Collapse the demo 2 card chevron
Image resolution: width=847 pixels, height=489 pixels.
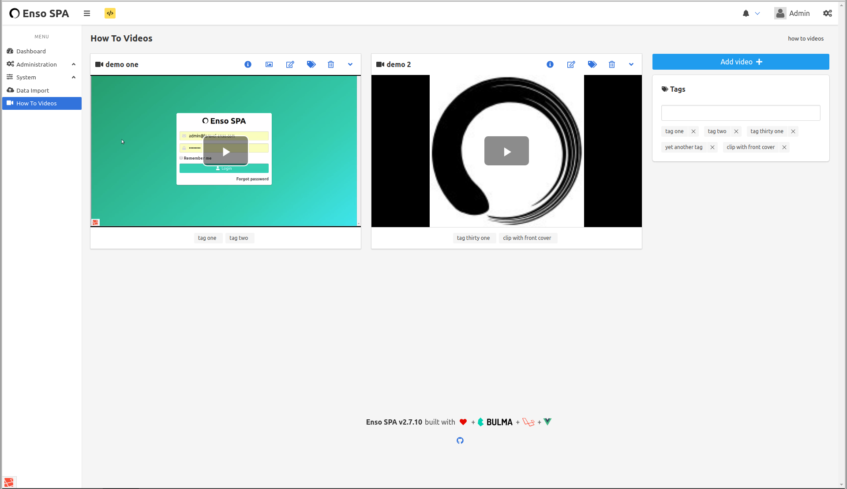coord(631,64)
